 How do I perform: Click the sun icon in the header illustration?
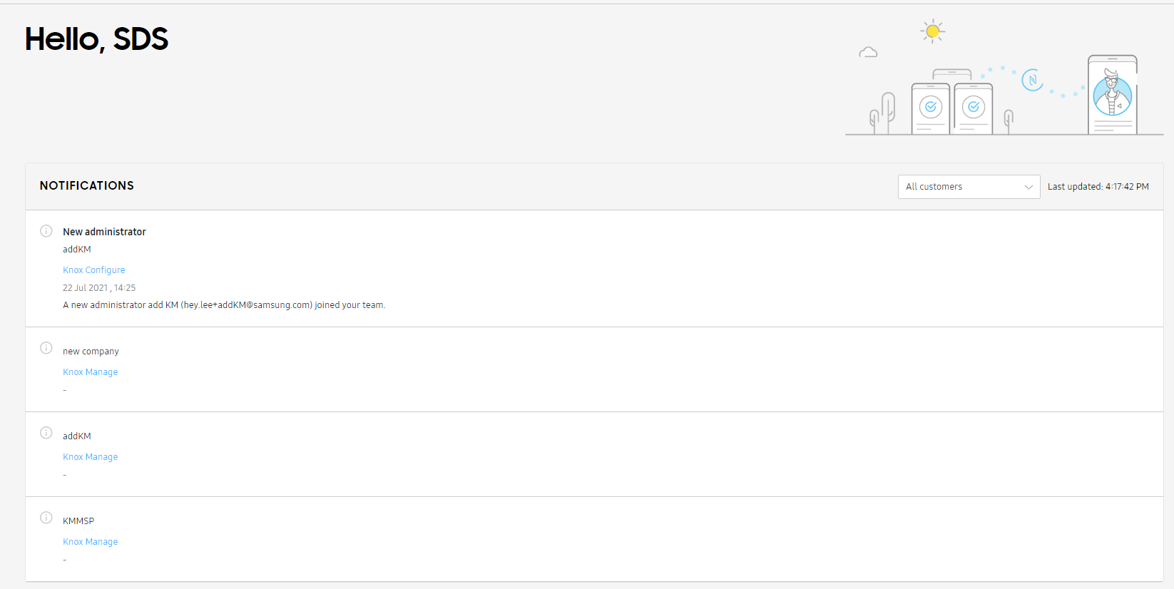click(932, 32)
